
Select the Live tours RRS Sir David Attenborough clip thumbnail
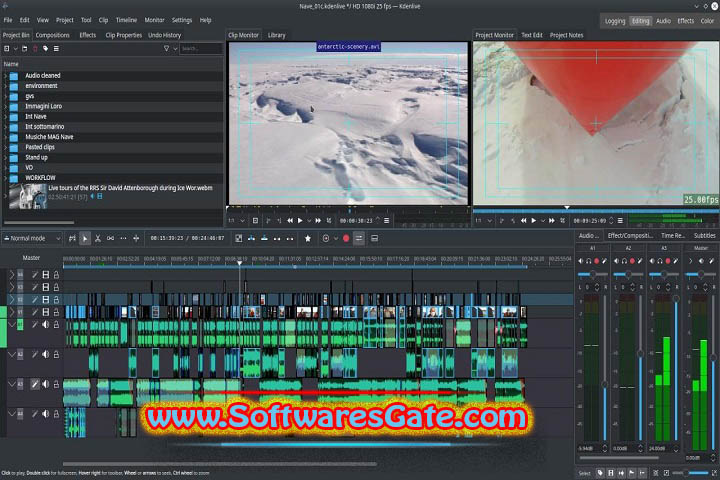(x=28, y=197)
